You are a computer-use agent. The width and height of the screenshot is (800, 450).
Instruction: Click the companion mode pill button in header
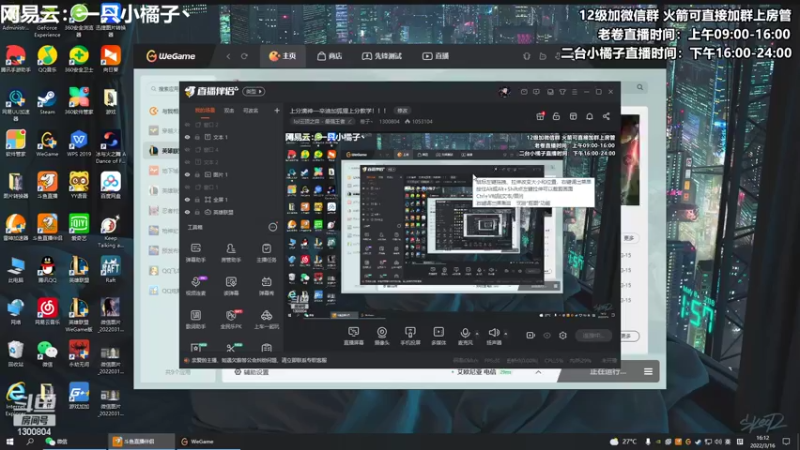point(254,91)
